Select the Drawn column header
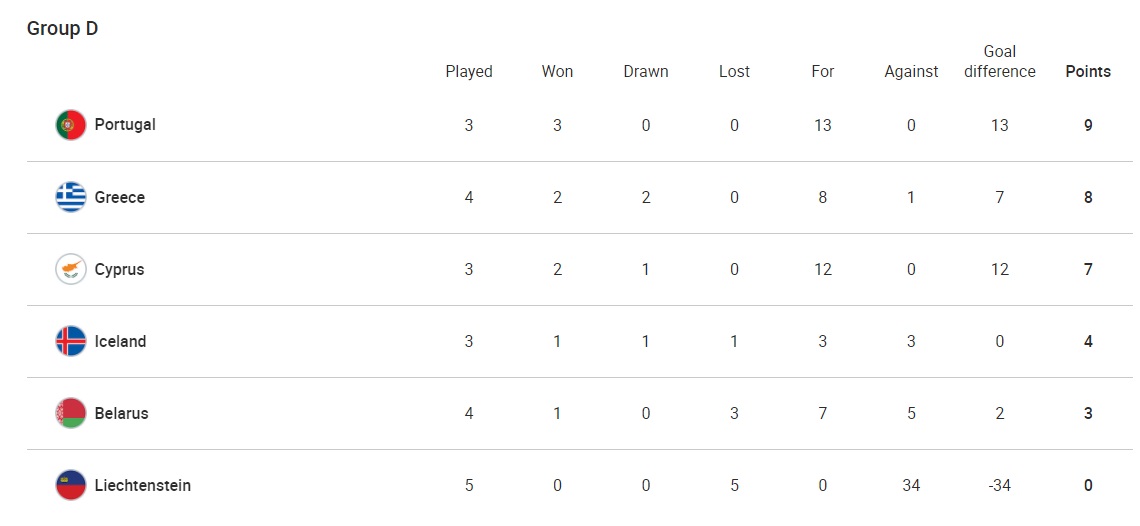The width and height of the screenshot is (1140, 526). tap(646, 71)
